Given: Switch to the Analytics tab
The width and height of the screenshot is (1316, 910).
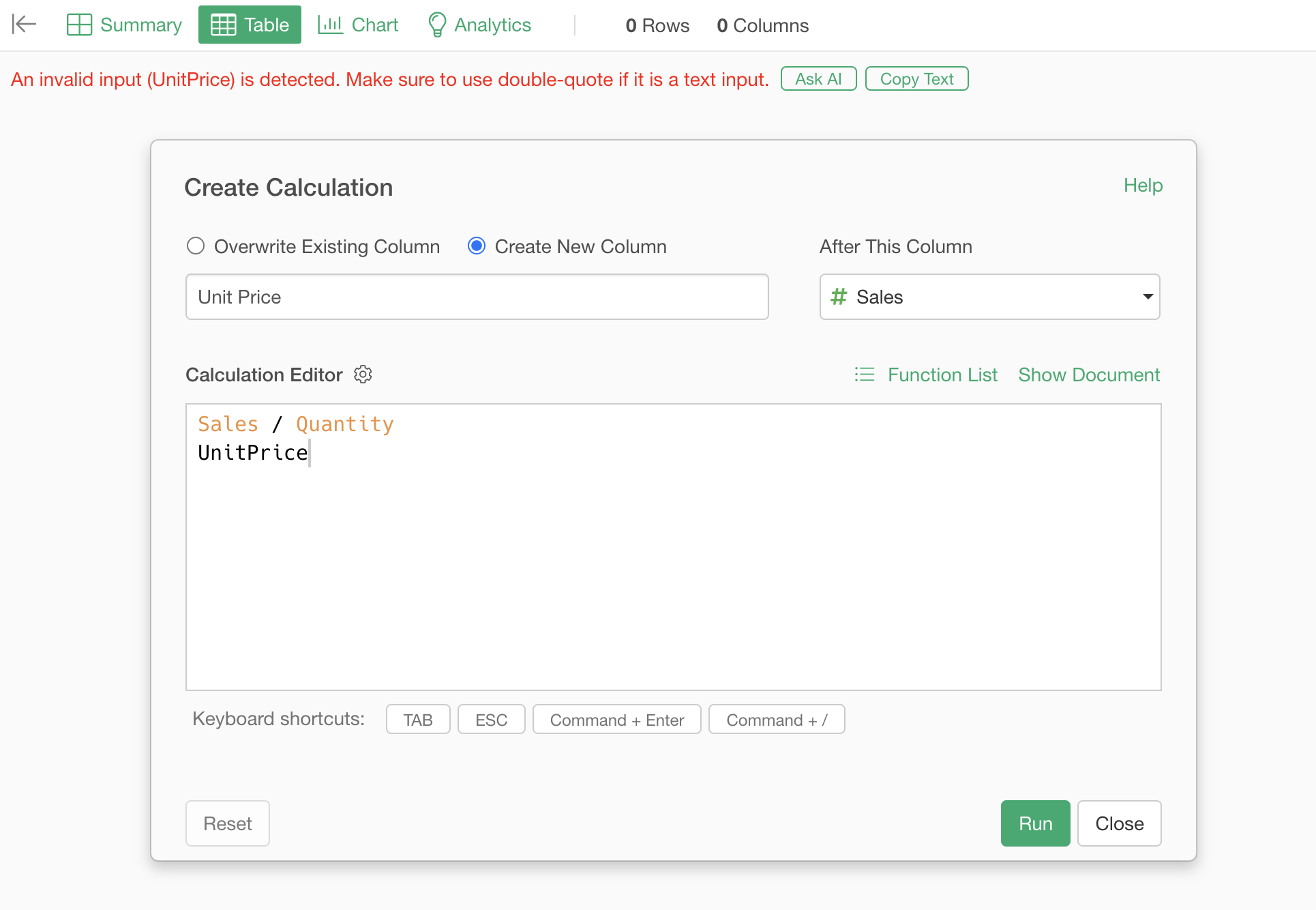Looking at the screenshot, I should pos(479,25).
